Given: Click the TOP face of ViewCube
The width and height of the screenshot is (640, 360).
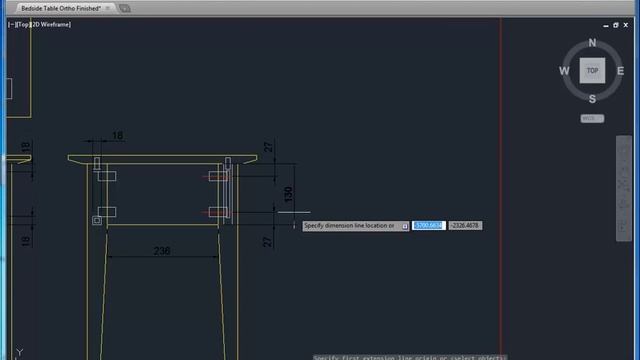Looking at the screenshot, I should (x=592, y=71).
